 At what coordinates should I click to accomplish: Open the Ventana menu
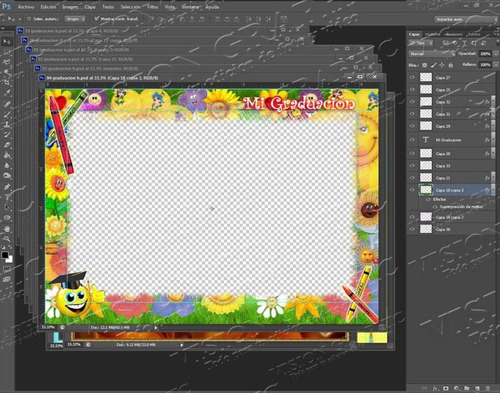[191, 7]
